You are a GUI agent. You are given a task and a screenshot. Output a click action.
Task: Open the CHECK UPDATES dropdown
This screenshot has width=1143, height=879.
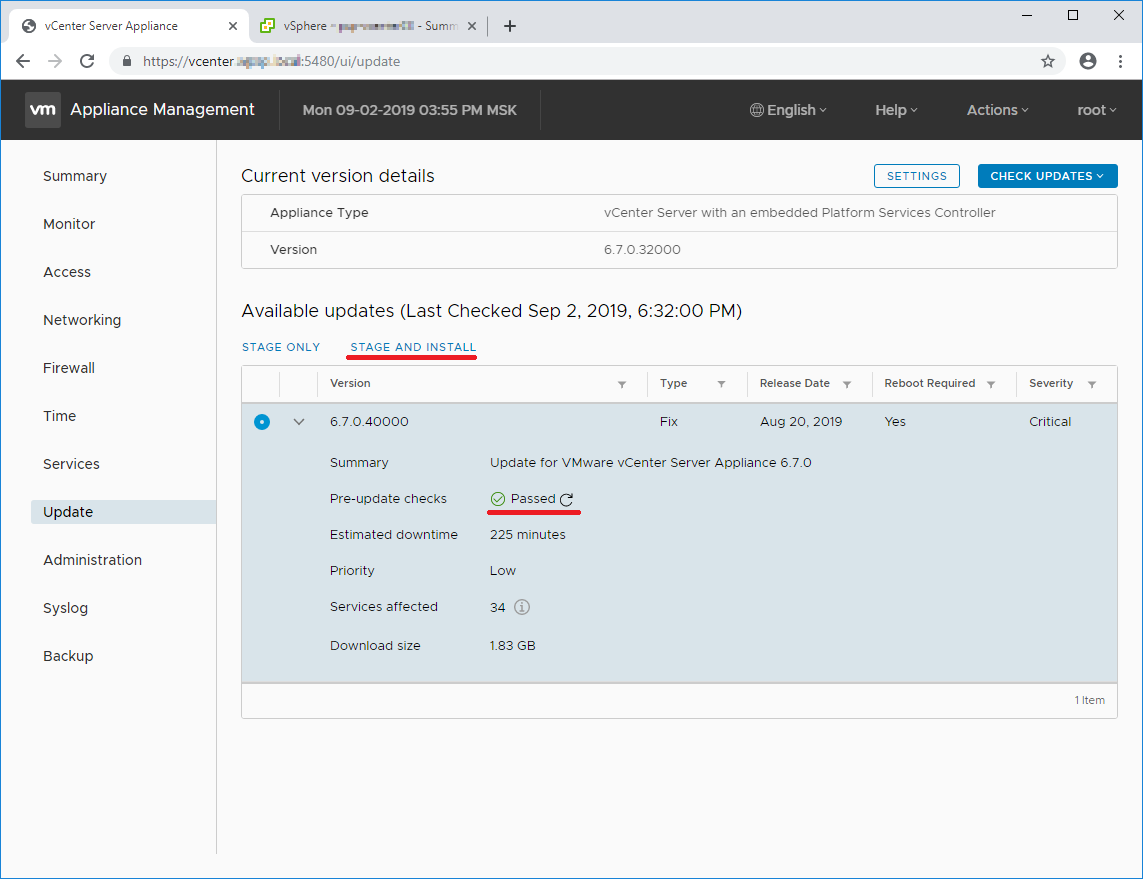(1047, 176)
